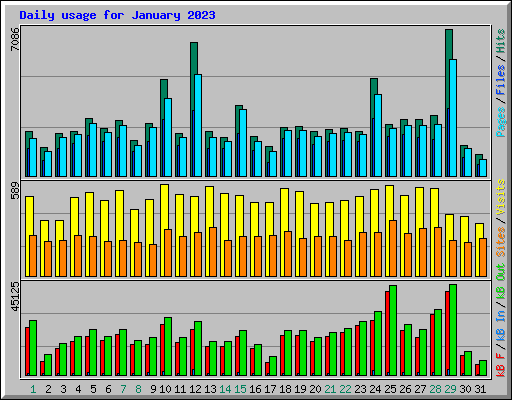Click green day label 8 on the x-axis

pyautogui.click(x=138, y=389)
